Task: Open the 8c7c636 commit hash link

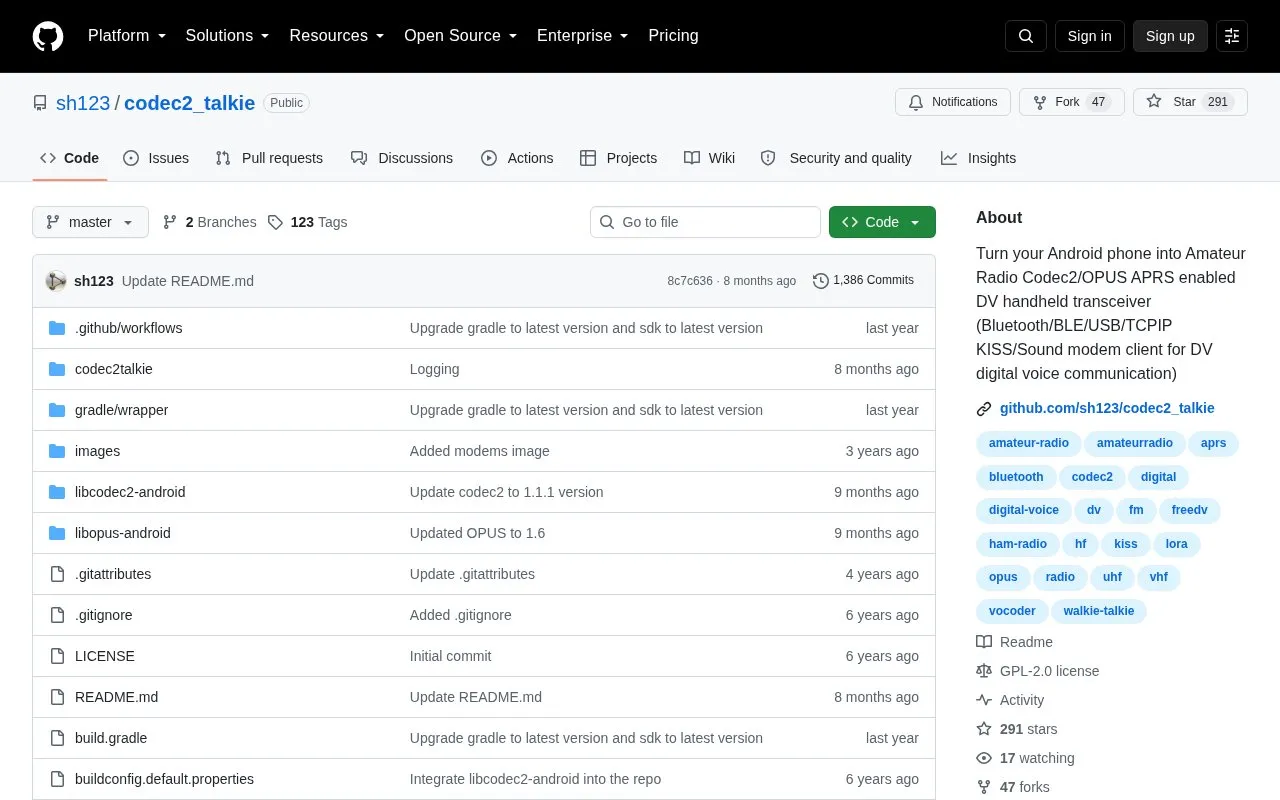Action: tap(690, 281)
